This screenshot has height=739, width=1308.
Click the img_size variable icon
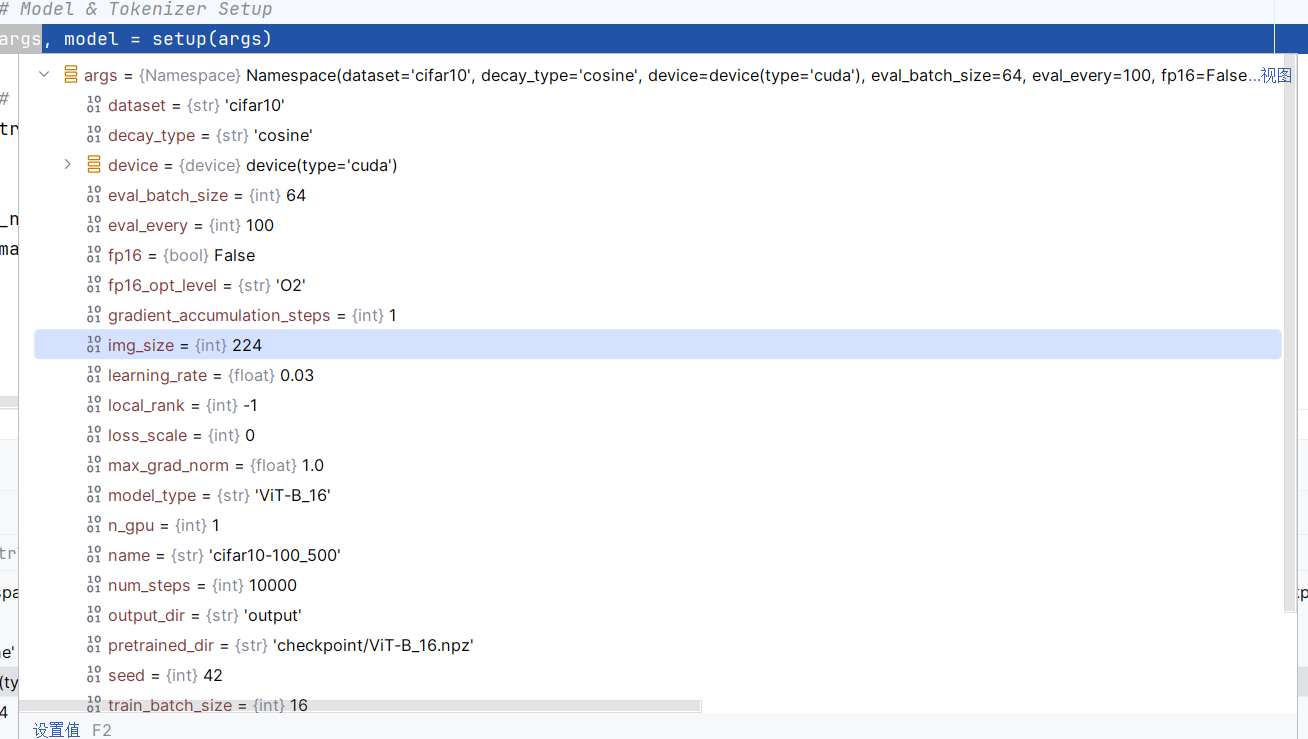click(x=94, y=345)
